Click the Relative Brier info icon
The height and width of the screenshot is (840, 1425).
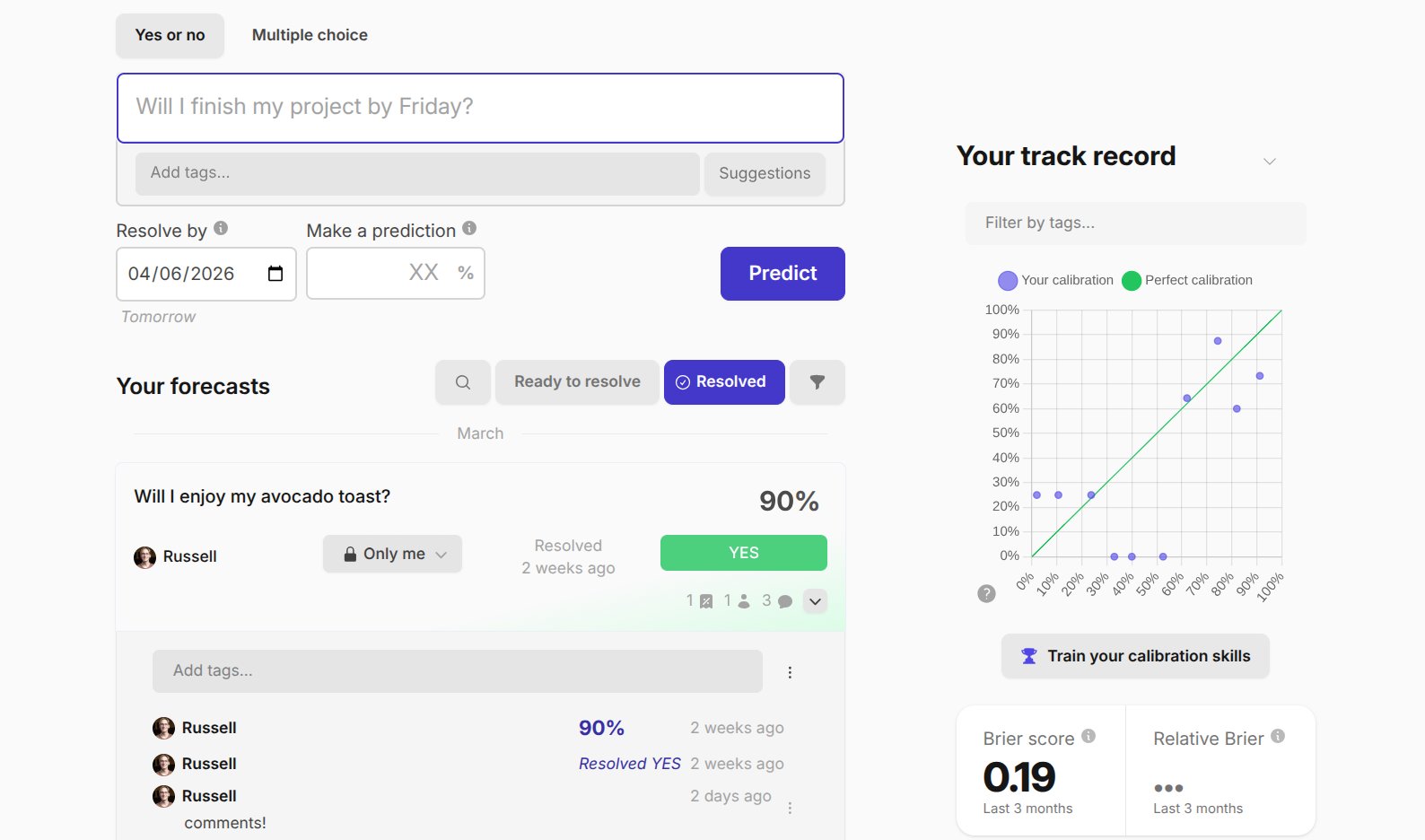point(1278,736)
